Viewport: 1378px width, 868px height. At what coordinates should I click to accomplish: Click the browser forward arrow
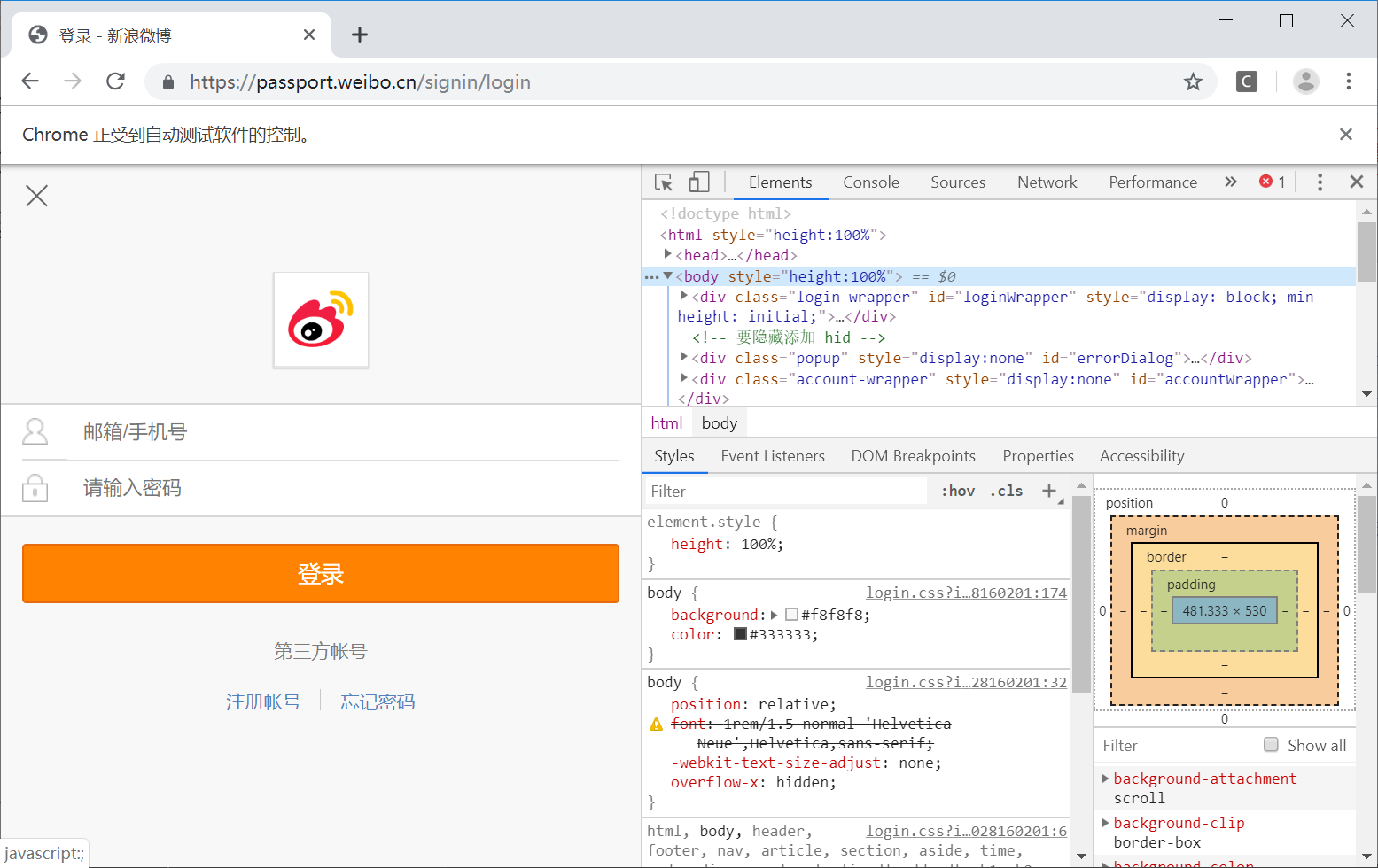[73, 81]
